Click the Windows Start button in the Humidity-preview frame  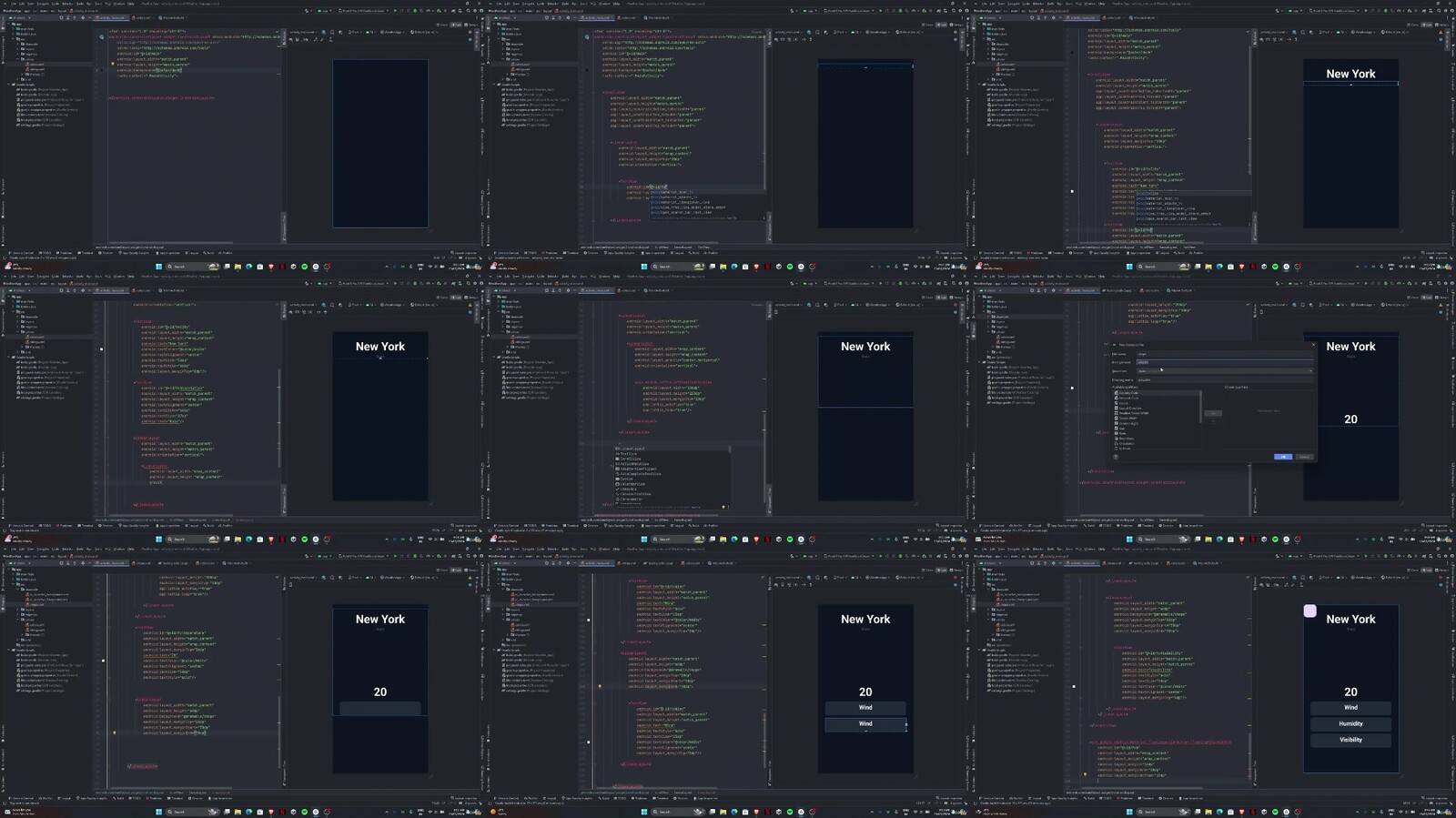pos(1129,812)
